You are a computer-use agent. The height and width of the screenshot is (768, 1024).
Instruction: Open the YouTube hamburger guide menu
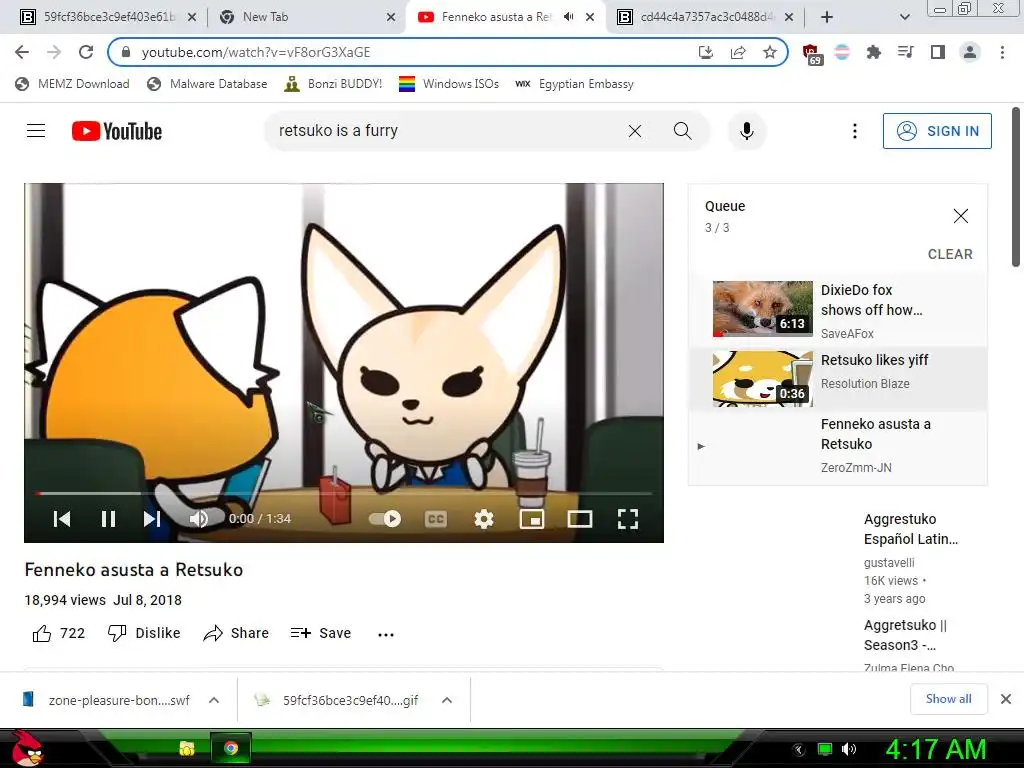coord(36,131)
